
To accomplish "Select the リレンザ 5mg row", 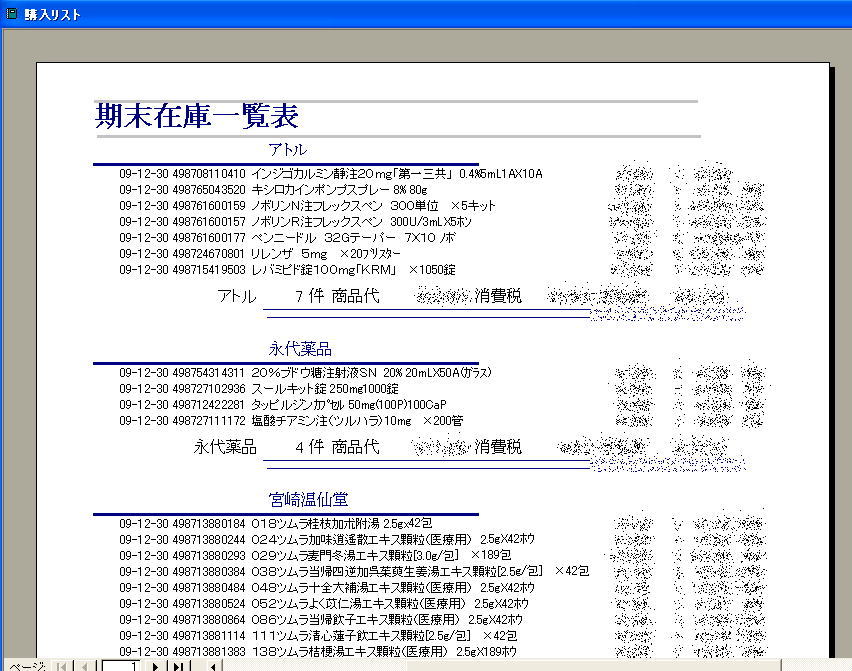I will [x=260, y=254].
